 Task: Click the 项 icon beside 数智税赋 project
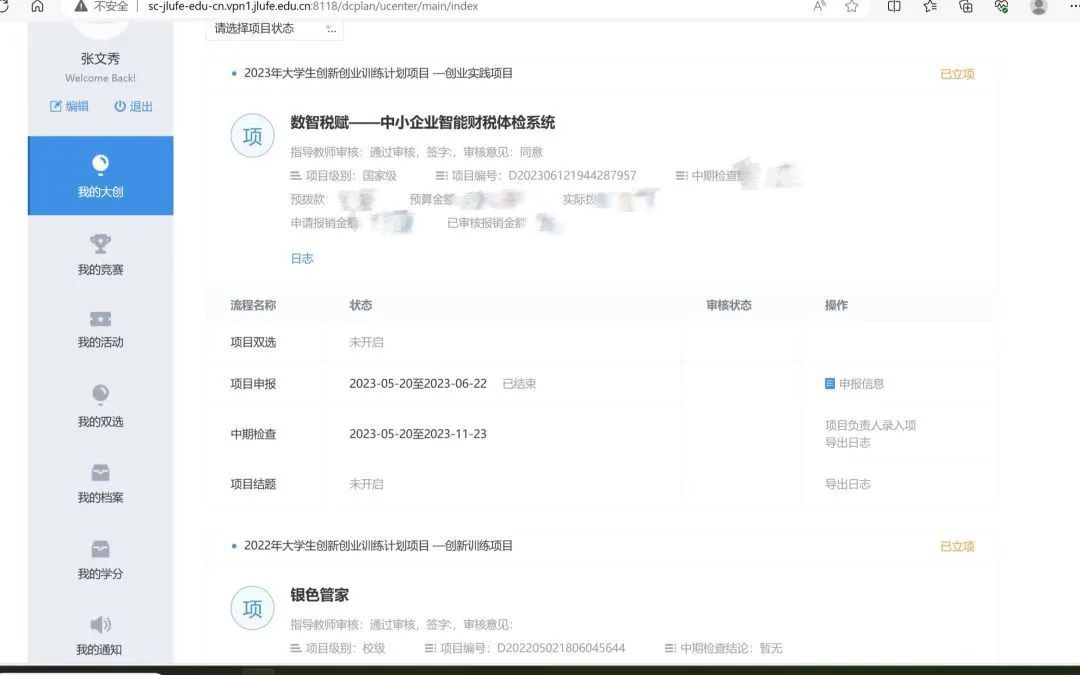pyautogui.click(x=252, y=136)
